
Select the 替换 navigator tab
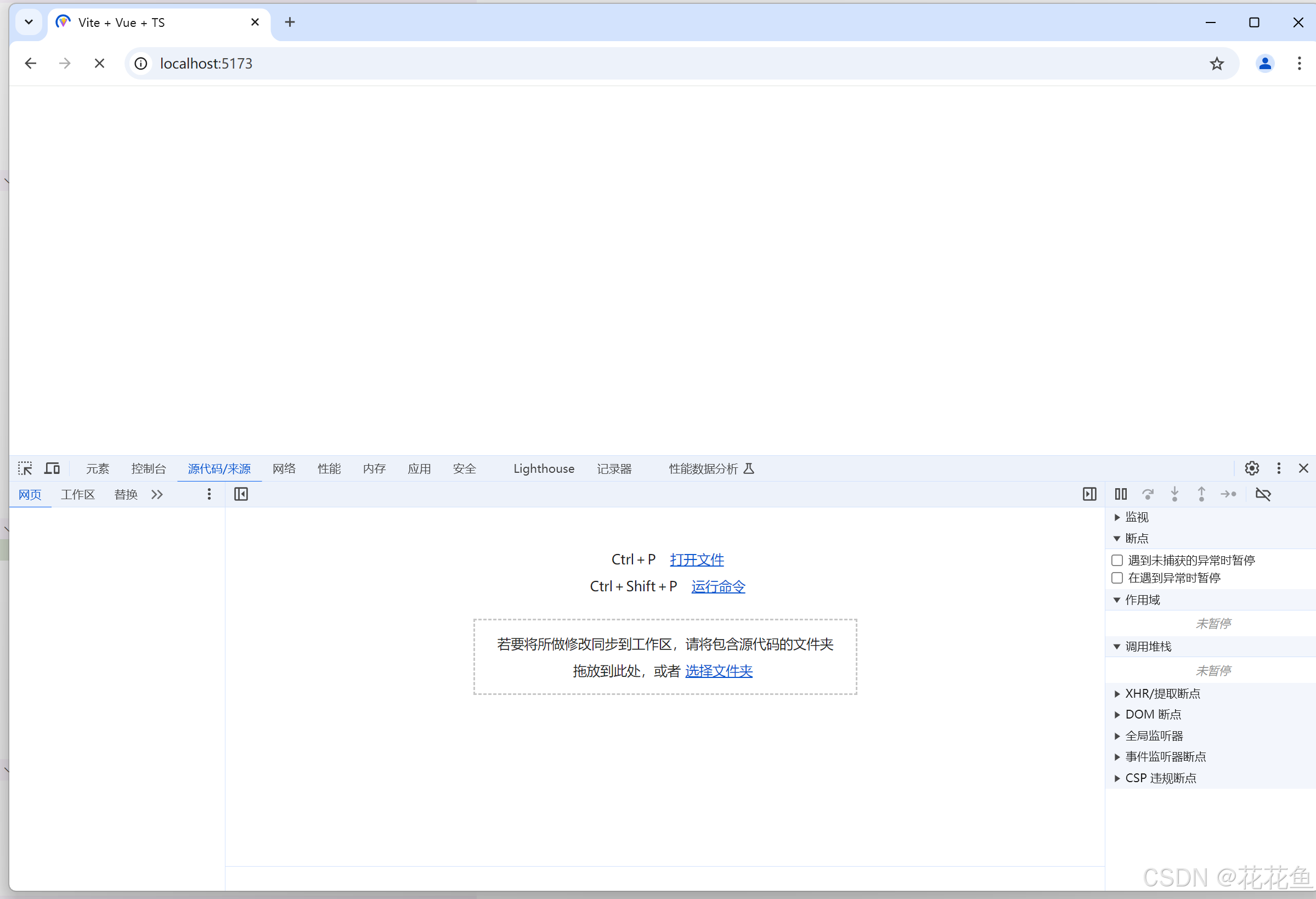pos(126,494)
